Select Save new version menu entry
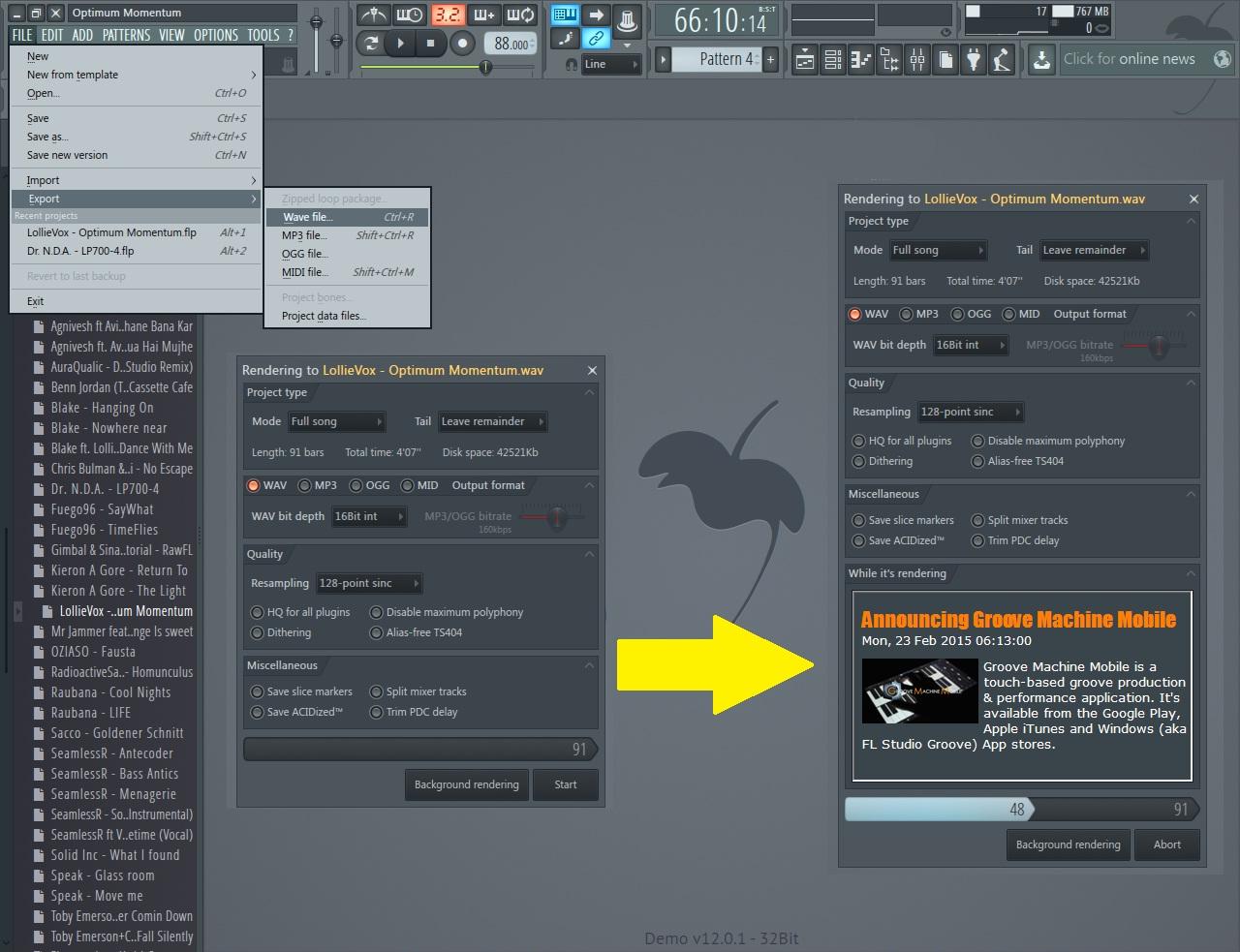The width and height of the screenshot is (1240, 952). pos(137,155)
